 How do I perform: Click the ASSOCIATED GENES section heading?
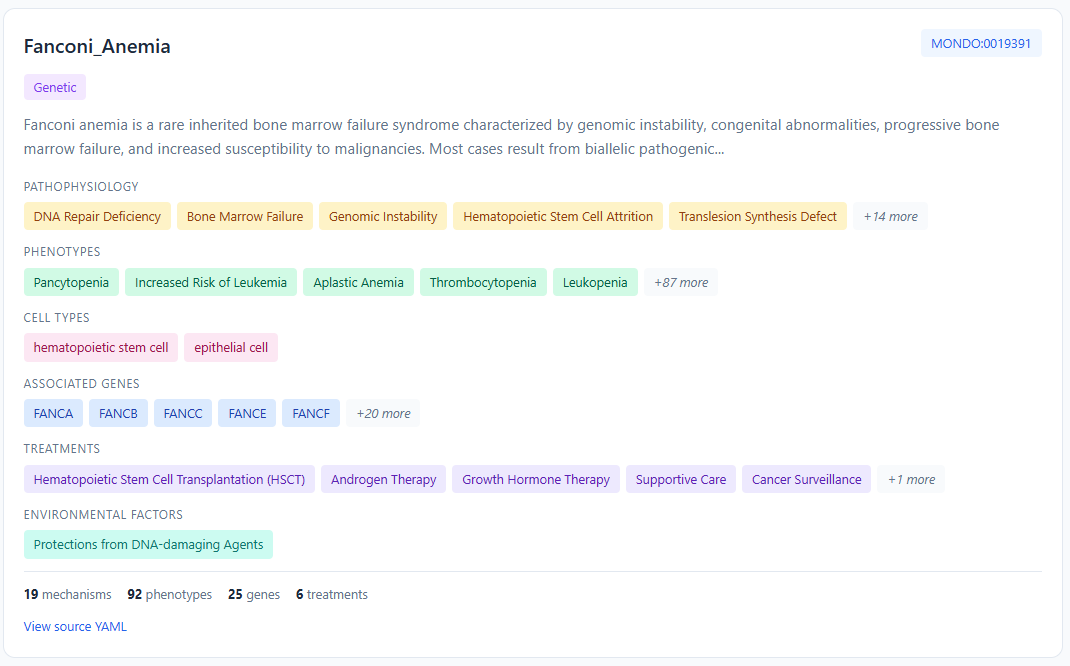pos(82,383)
